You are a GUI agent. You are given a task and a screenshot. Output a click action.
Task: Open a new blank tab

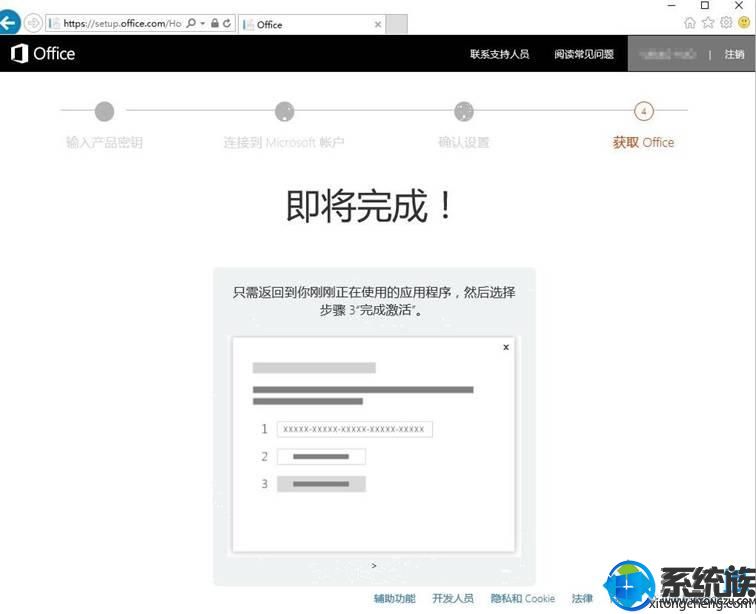397,25
